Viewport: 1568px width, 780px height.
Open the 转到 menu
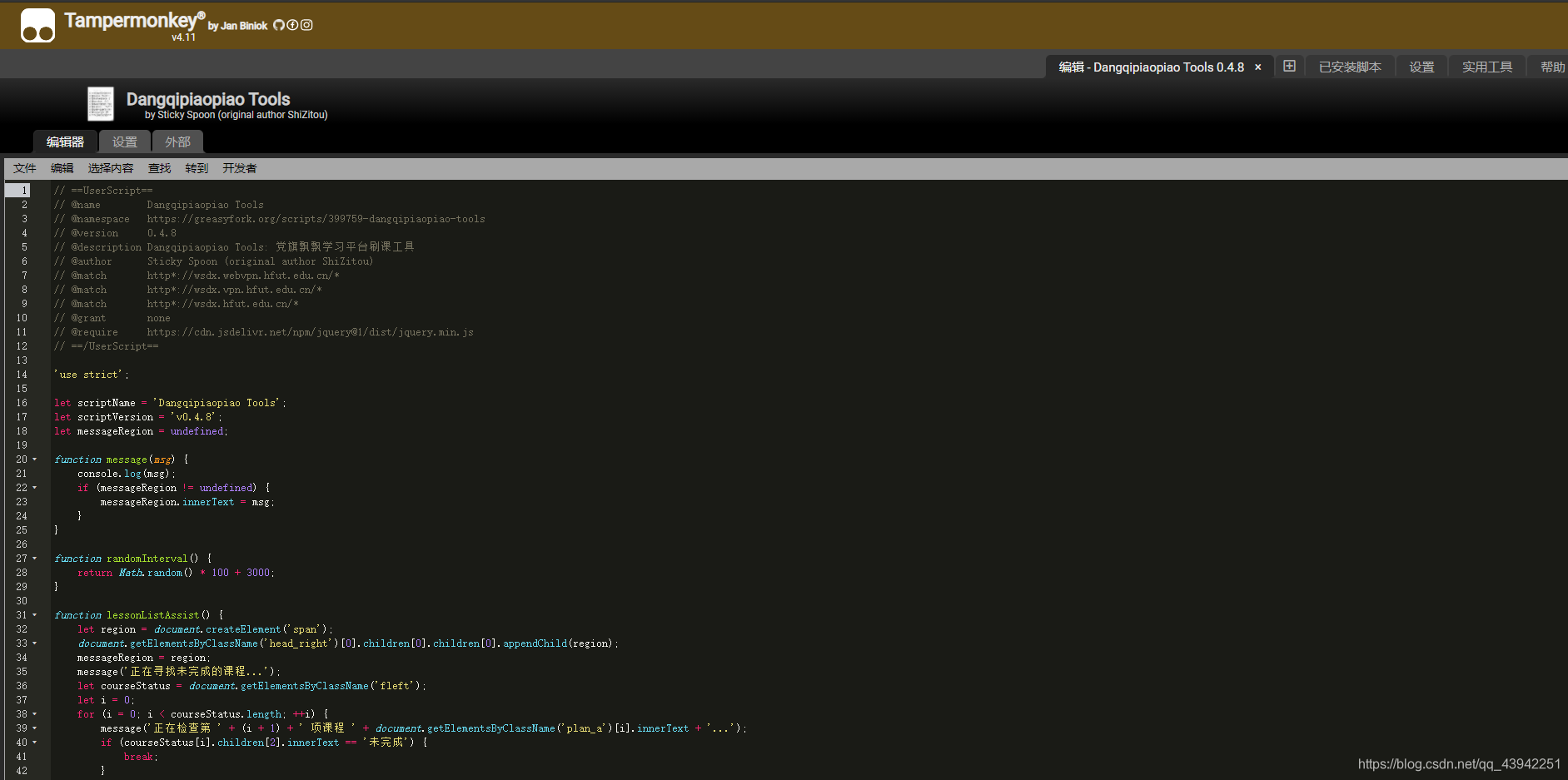pos(197,168)
